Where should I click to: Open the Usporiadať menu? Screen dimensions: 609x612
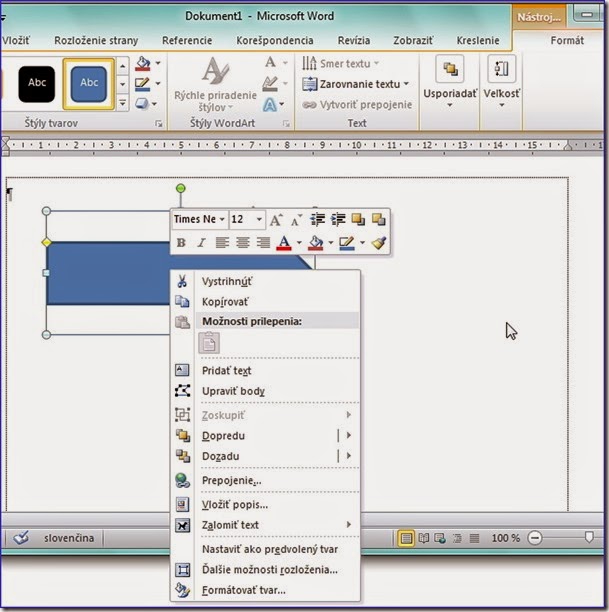pos(450,83)
